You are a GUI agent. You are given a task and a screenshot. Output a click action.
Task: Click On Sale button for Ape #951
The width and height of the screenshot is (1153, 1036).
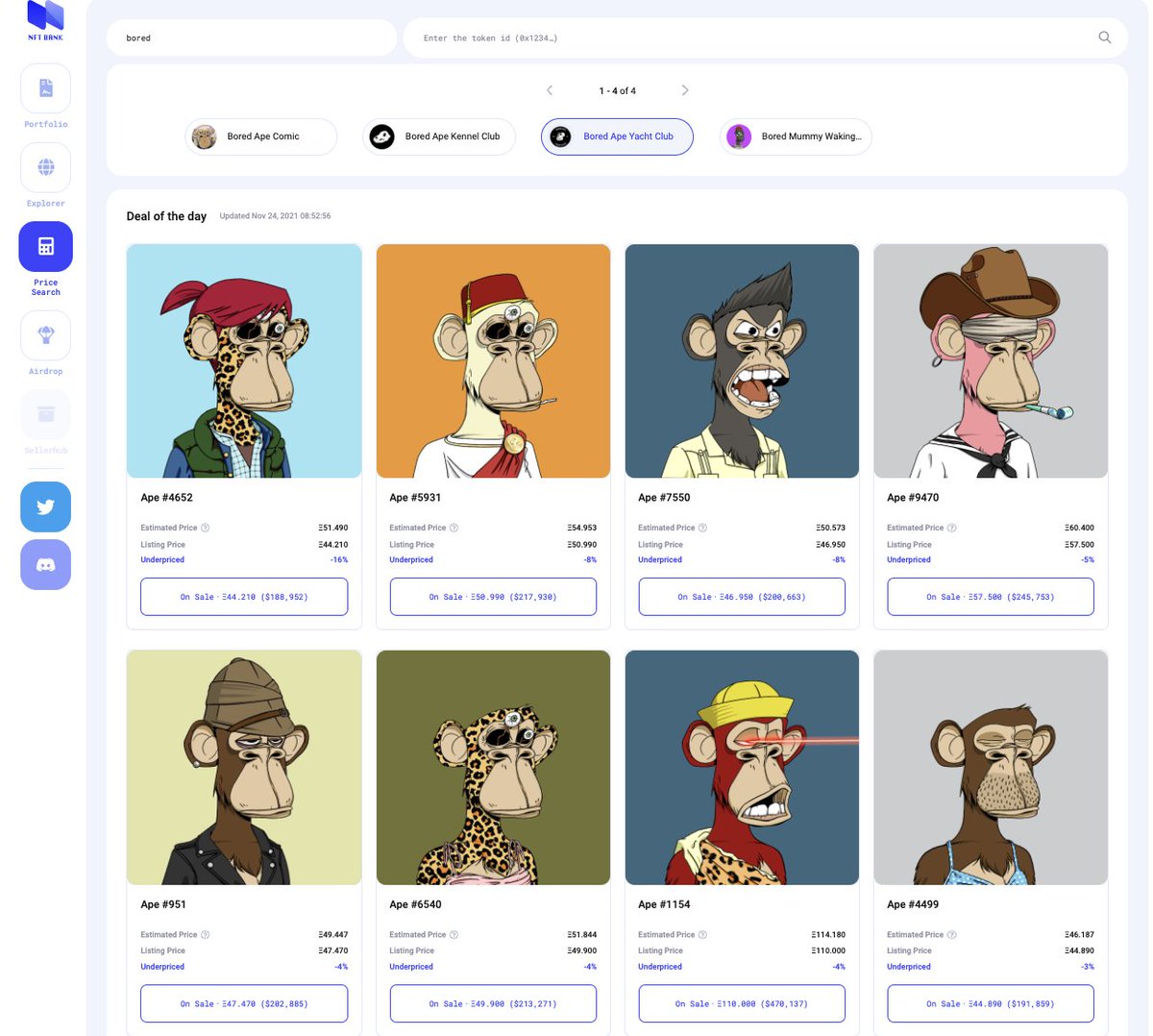[244, 1003]
